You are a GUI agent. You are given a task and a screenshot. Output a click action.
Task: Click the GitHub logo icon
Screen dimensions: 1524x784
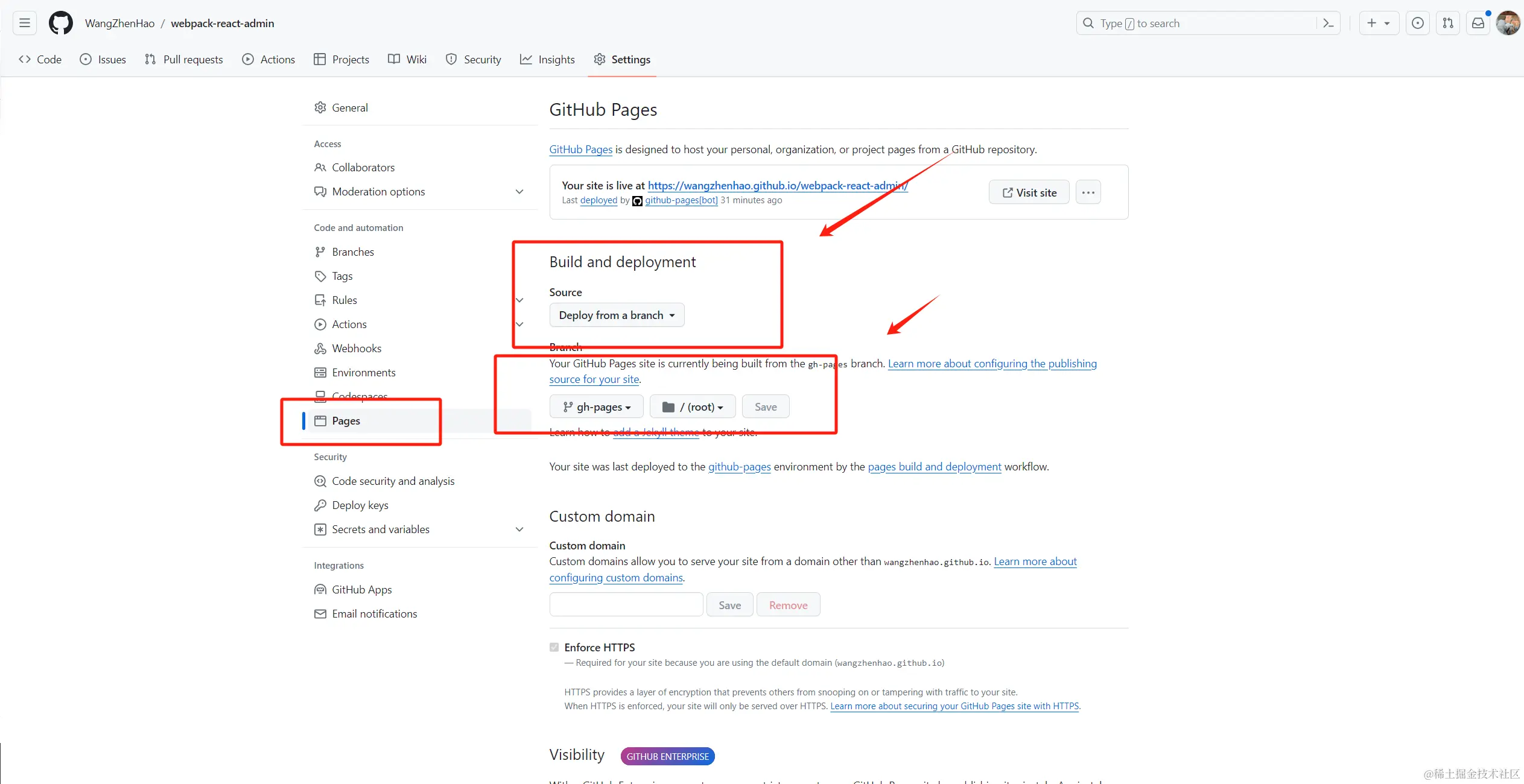point(60,23)
